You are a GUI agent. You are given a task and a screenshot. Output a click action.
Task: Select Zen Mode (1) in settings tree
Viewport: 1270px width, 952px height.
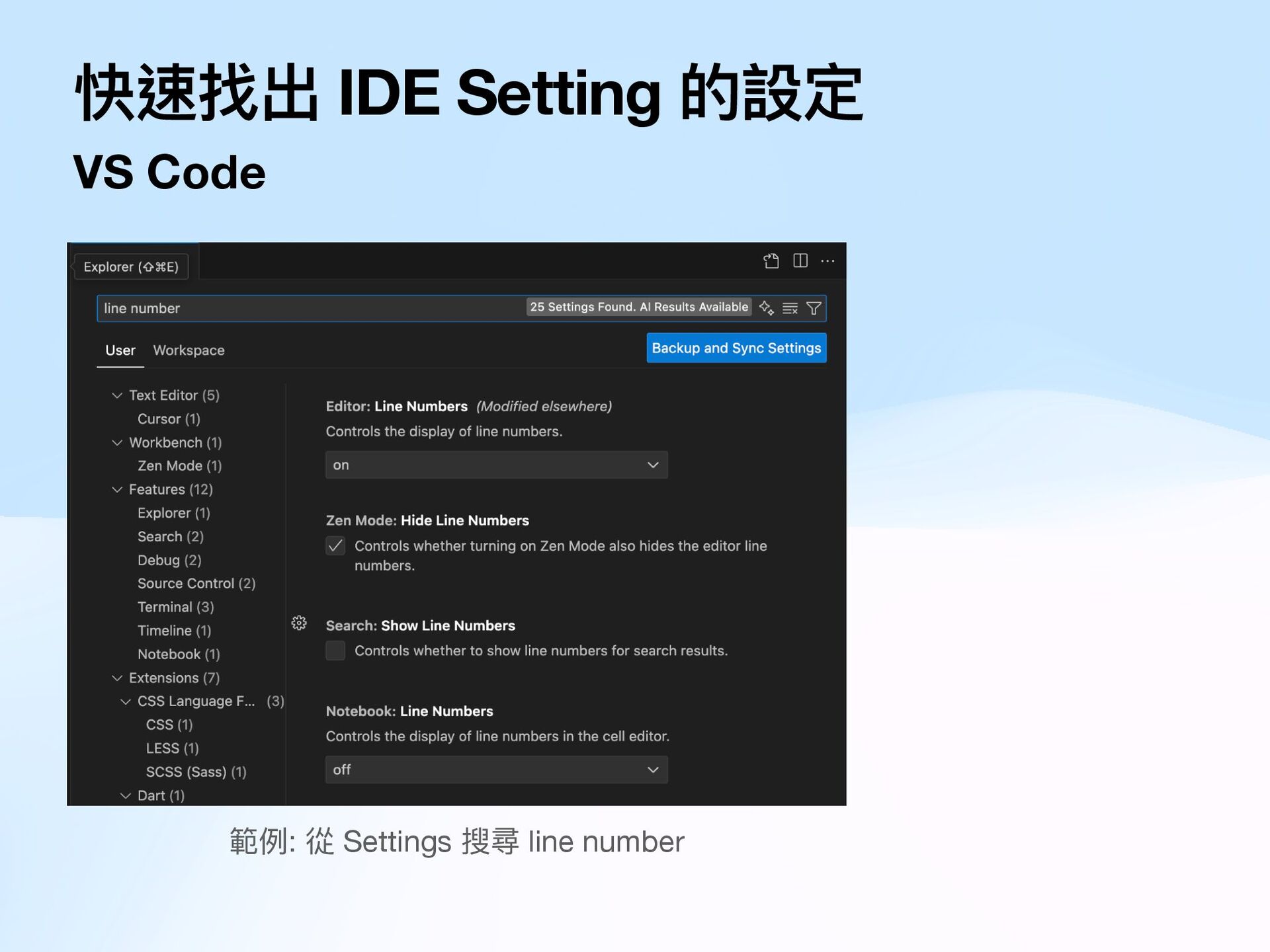pos(179,466)
